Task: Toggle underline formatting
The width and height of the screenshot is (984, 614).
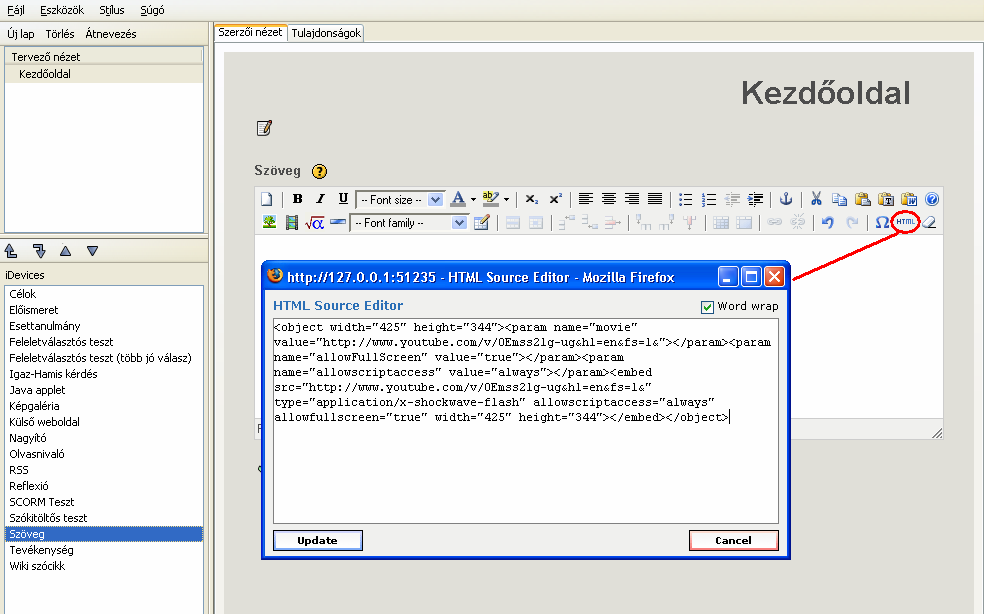Action: pyautogui.click(x=343, y=199)
